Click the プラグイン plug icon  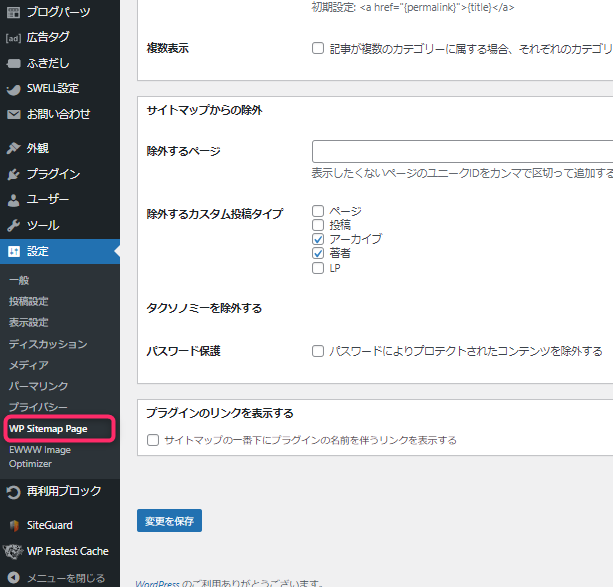pyautogui.click(x=13, y=174)
